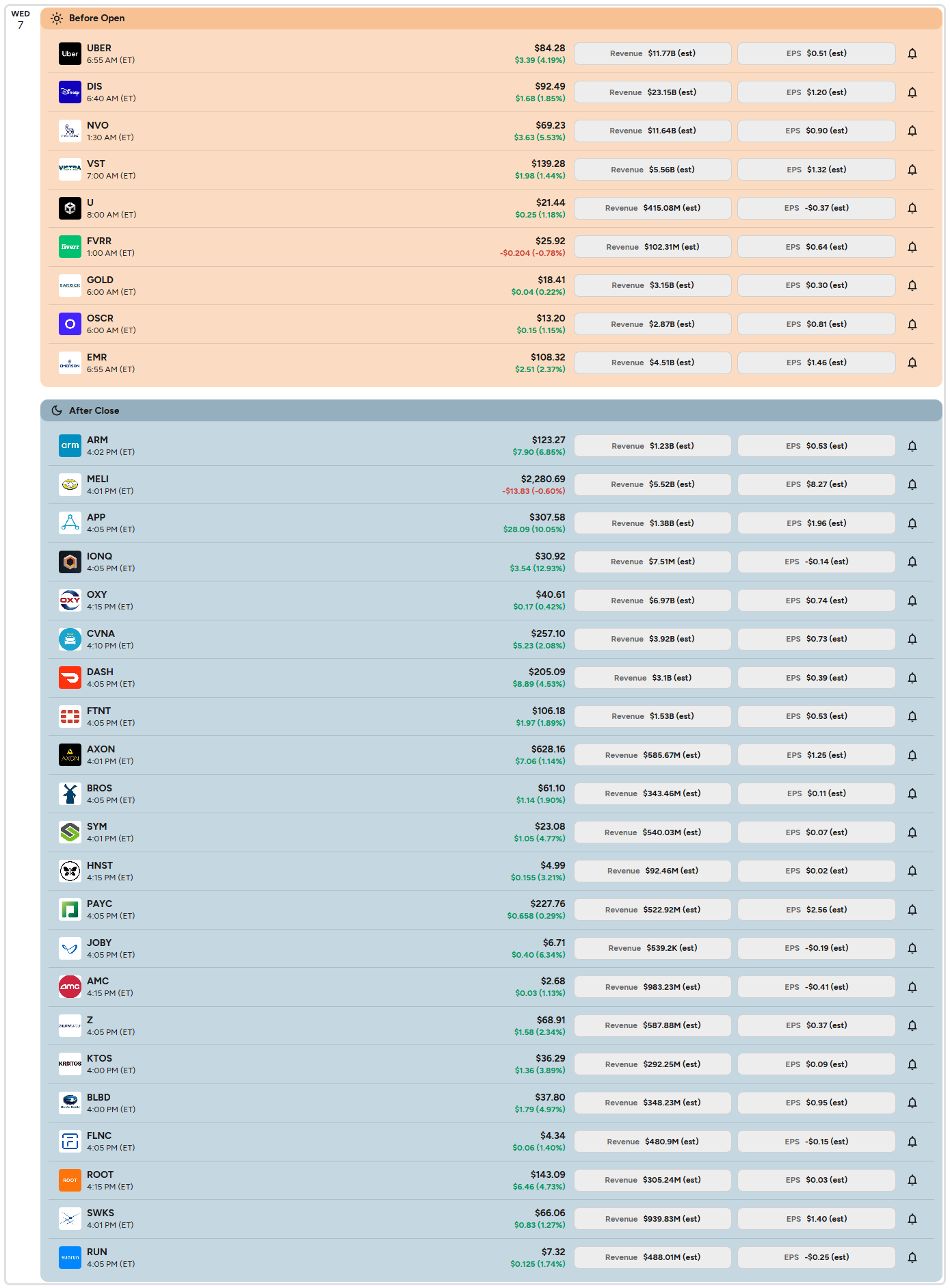
Task: Toggle the bell icon on the VST row
Action: click(912, 170)
